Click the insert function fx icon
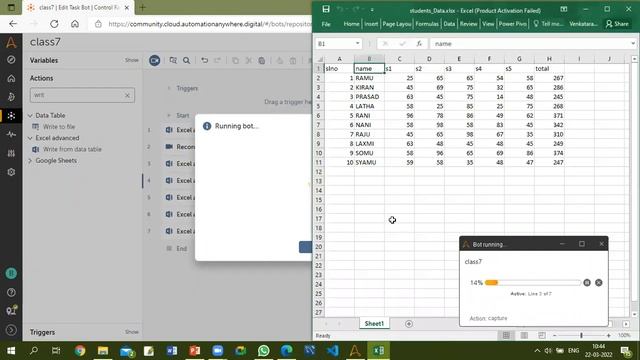Viewport: 640px width, 360px height. pyautogui.click(x=419, y=44)
